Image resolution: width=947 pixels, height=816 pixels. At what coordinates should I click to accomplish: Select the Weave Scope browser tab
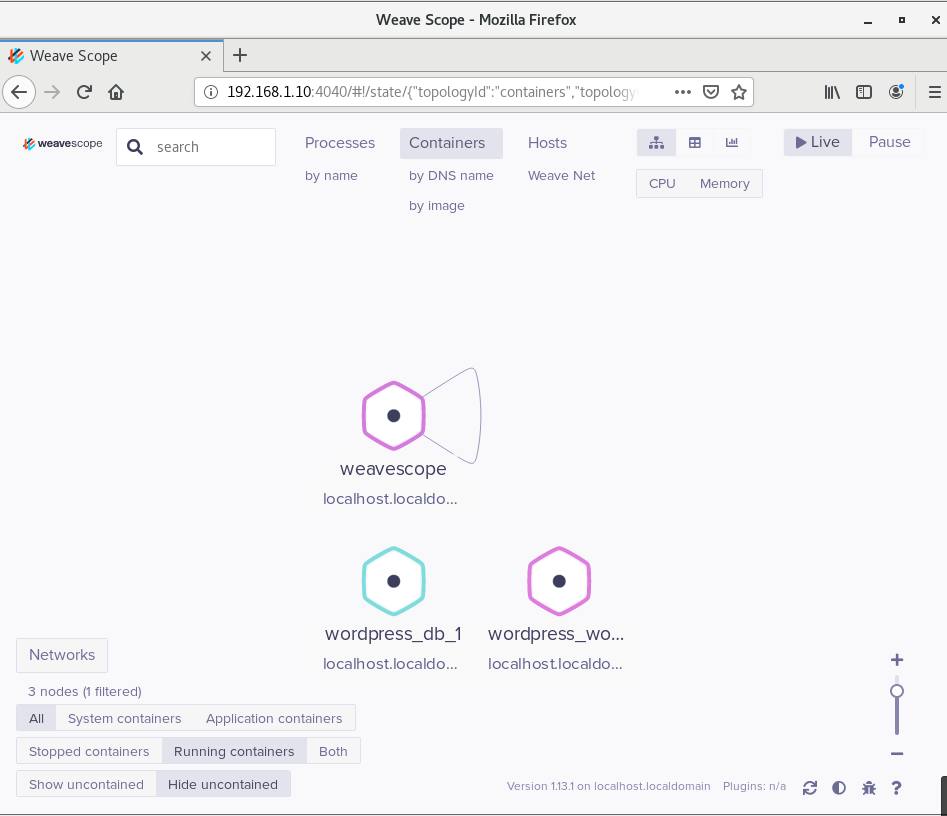point(112,56)
